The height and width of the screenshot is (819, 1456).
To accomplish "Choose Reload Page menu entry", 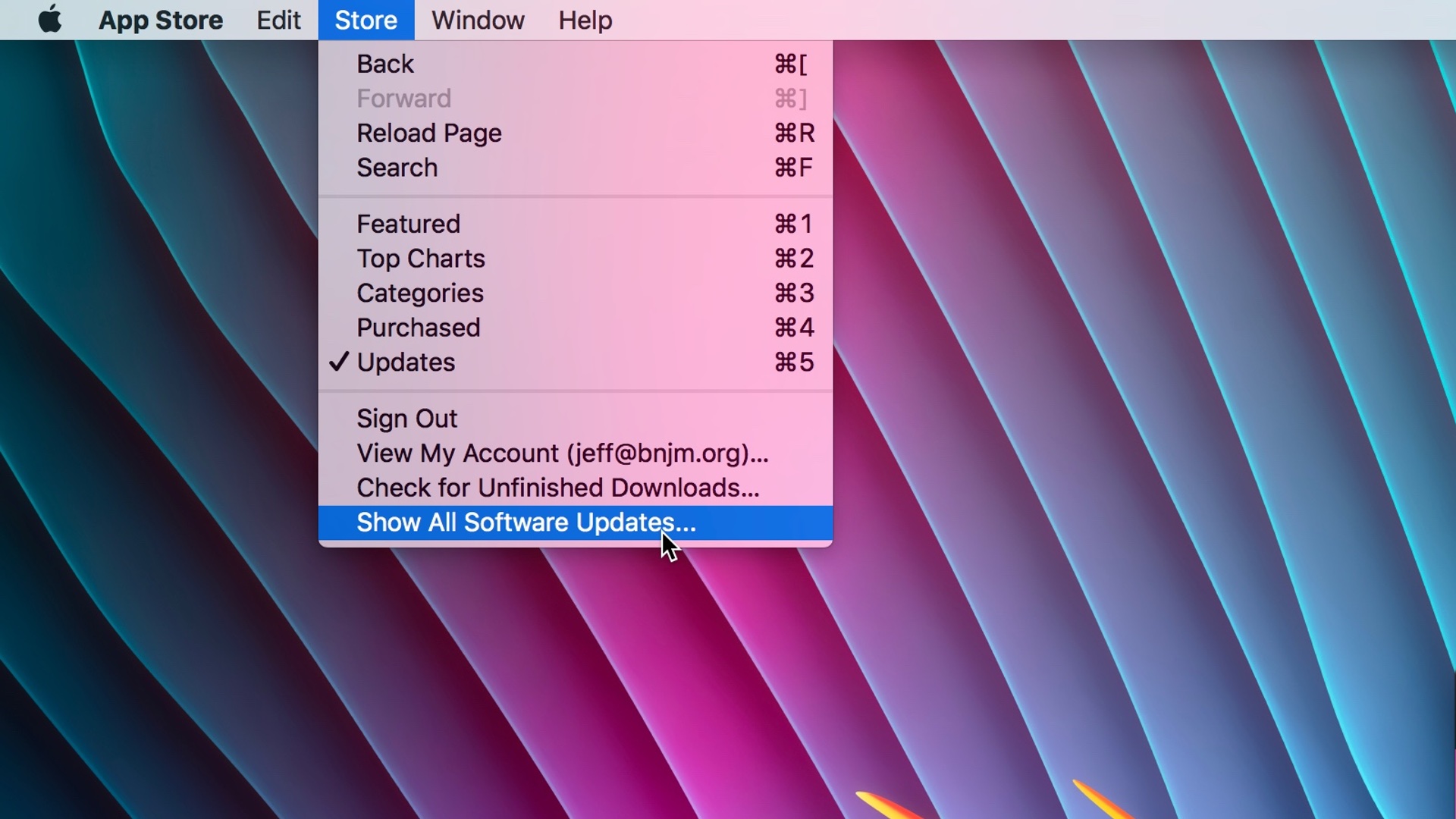I will 429,133.
